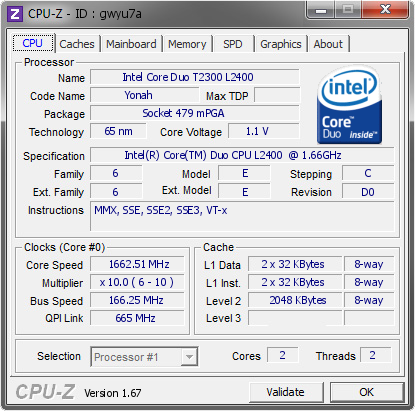This screenshot has height=411, width=415.
Task: Click the Family value 6
Action: tap(116, 173)
